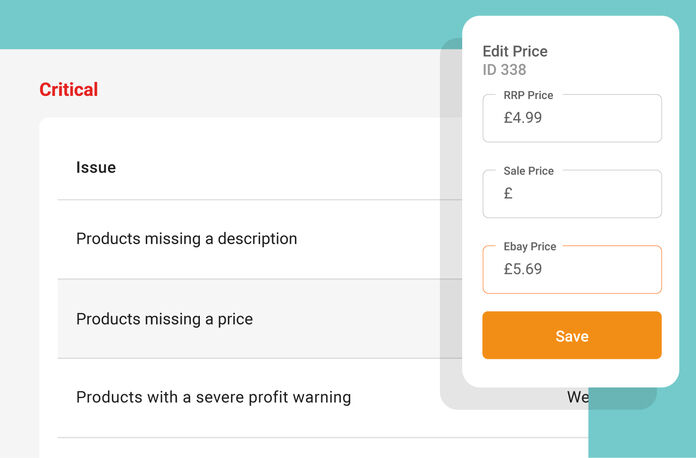Click the "RRP Price" field label
Image resolution: width=696 pixels, height=458 pixels.
[x=528, y=95]
